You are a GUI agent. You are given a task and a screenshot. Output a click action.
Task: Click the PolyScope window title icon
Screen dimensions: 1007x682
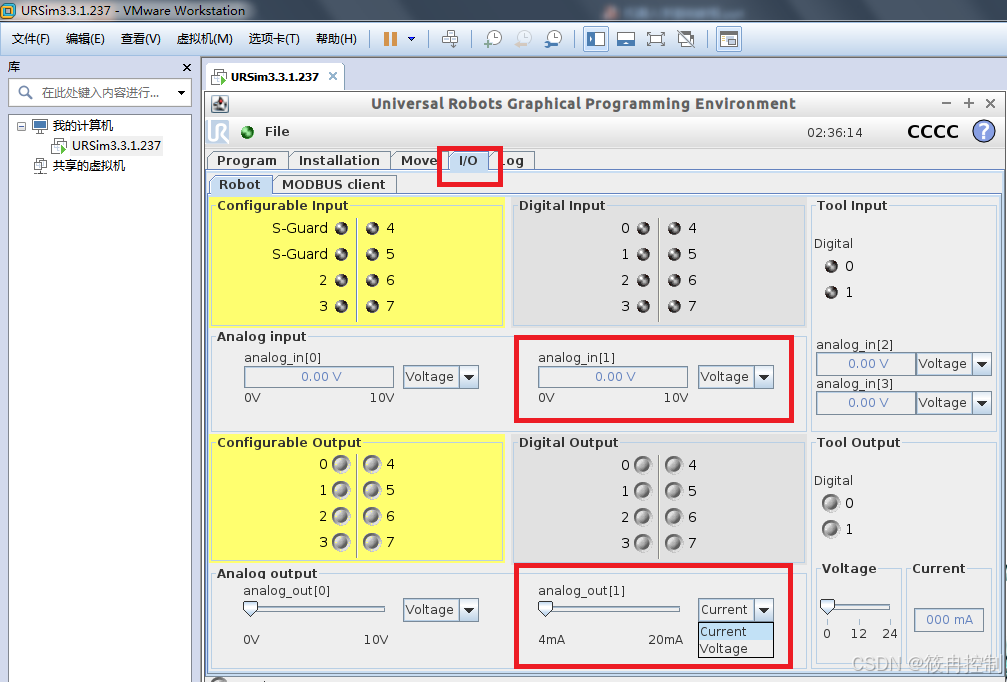click(220, 103)
